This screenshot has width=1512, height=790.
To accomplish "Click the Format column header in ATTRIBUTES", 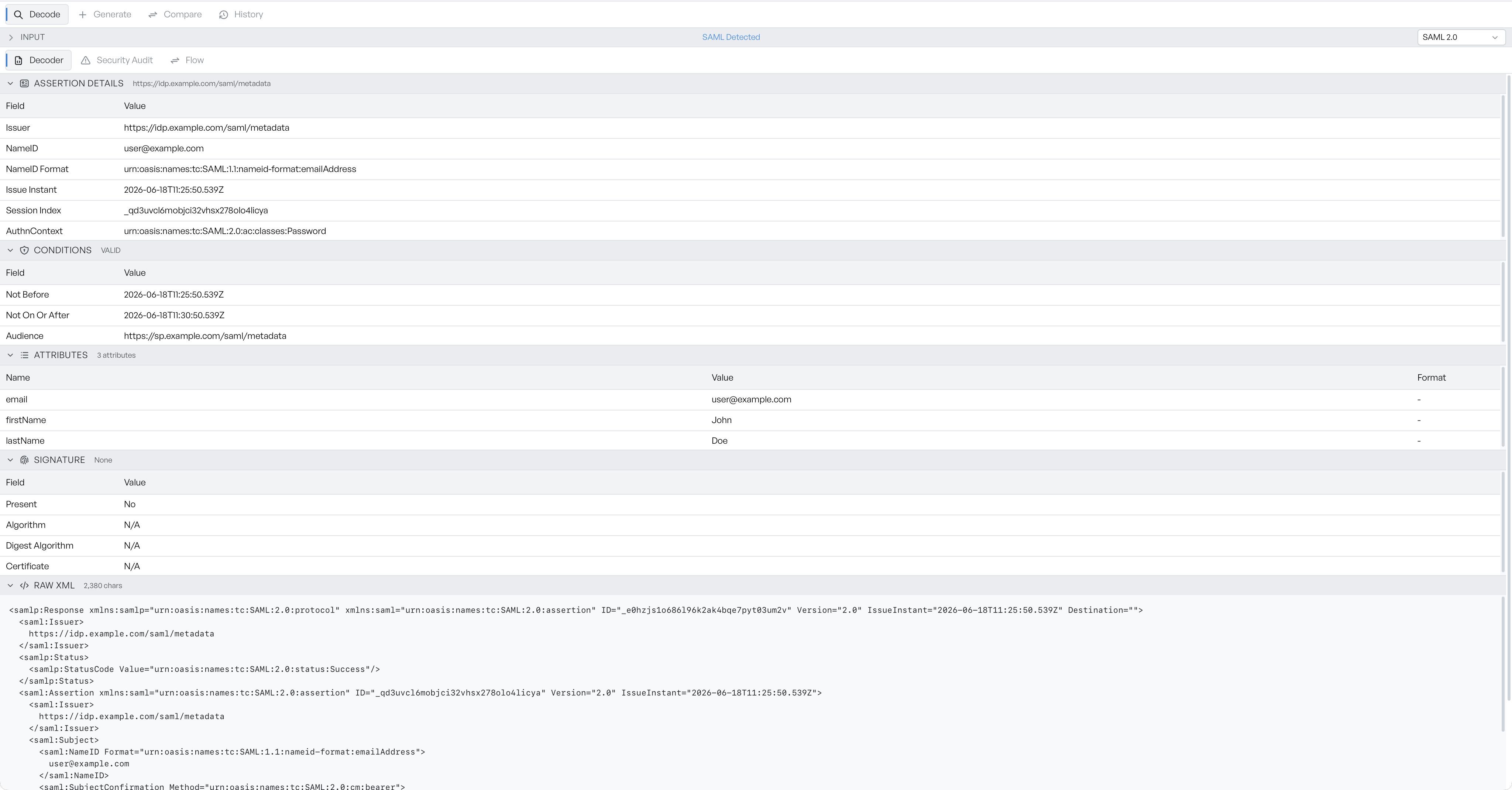I will click(x=1431, y=377).
